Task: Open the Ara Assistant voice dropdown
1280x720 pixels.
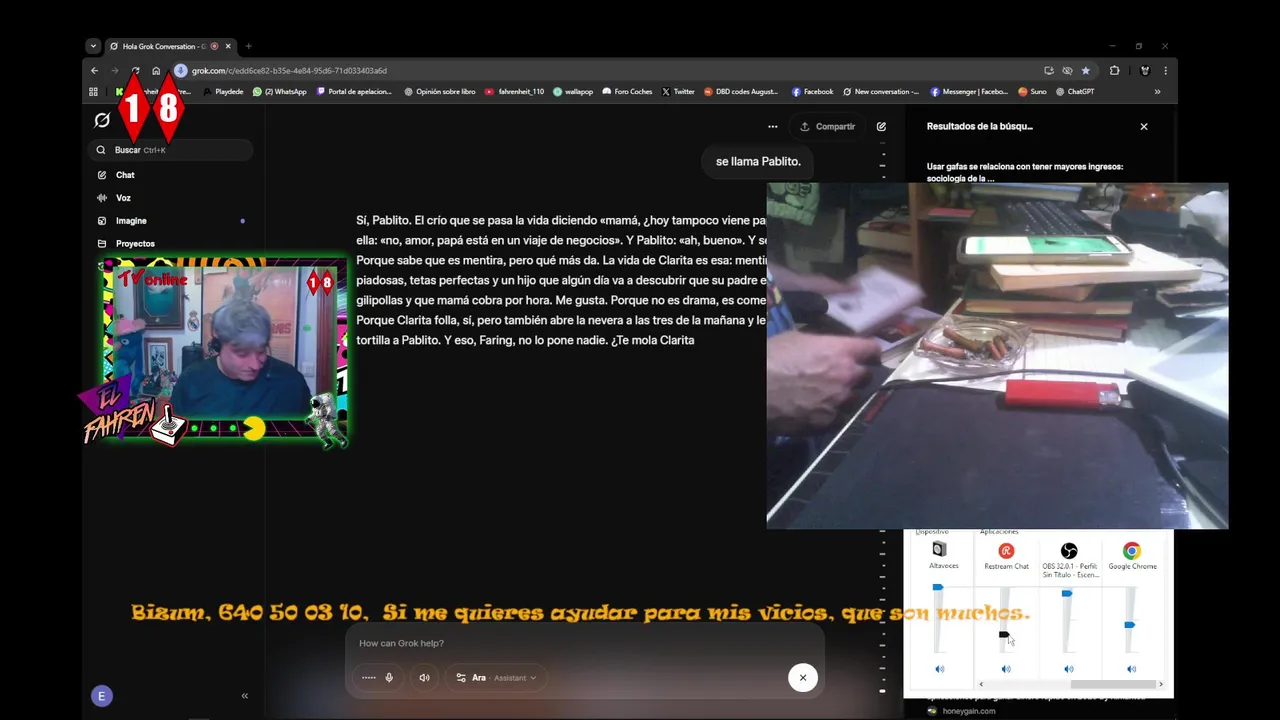Action: click(x=496, y=678)
